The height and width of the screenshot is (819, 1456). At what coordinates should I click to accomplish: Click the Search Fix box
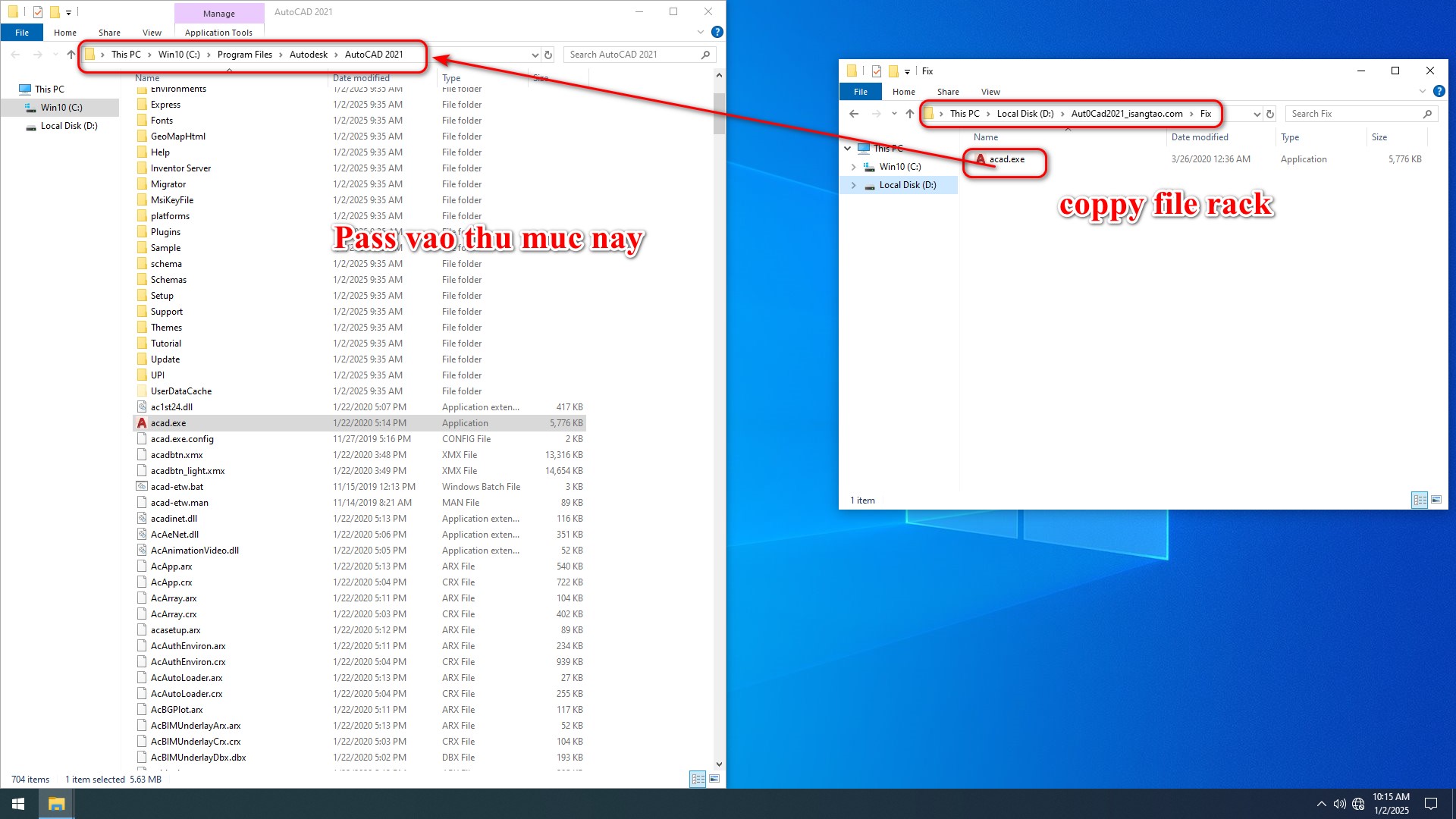point(1361,114)
